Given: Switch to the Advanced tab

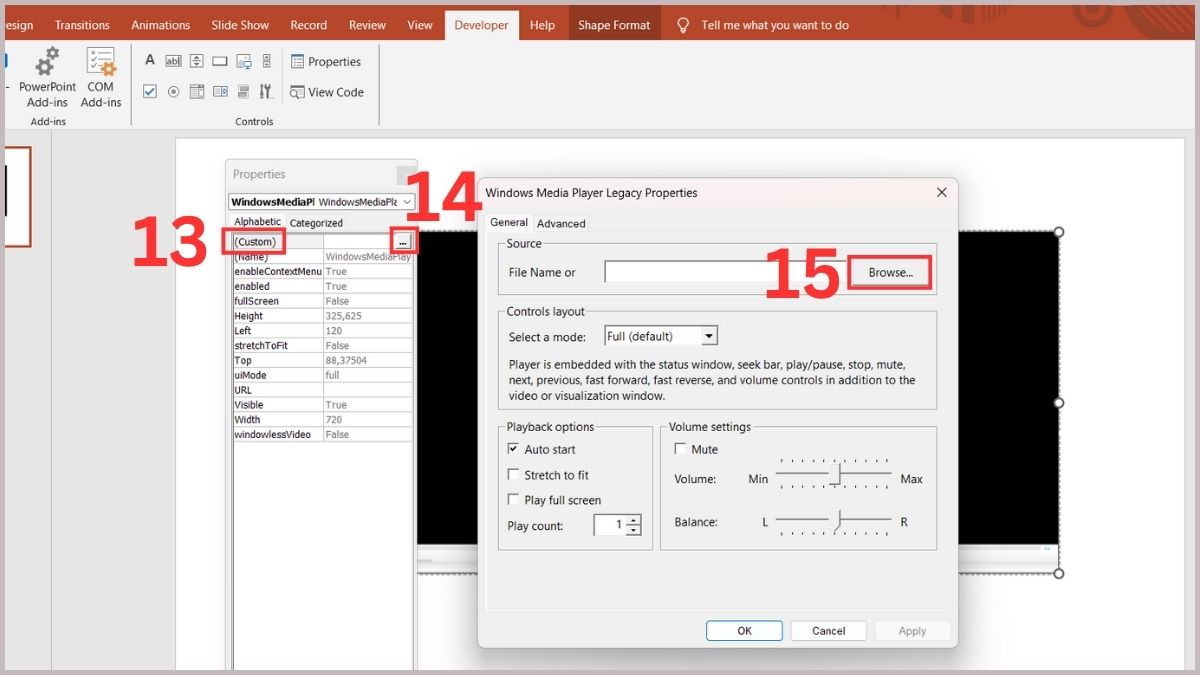Looking at the screenshot, I should [561, 222].
